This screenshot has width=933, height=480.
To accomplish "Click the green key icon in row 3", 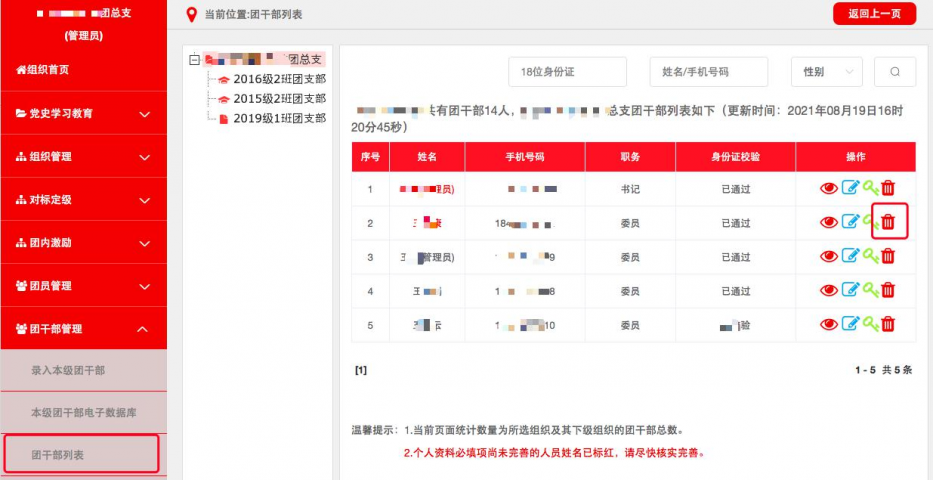I will coord(870,256).
